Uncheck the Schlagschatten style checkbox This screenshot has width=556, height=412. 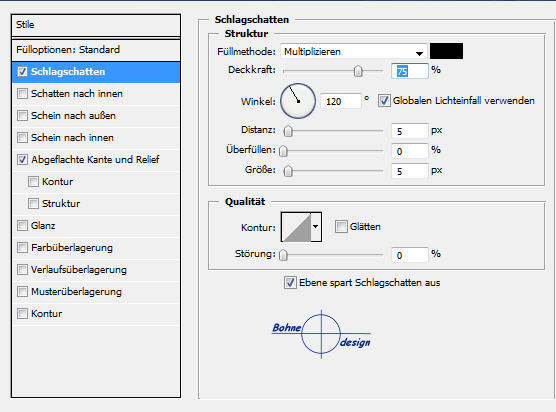coord(22,72)
